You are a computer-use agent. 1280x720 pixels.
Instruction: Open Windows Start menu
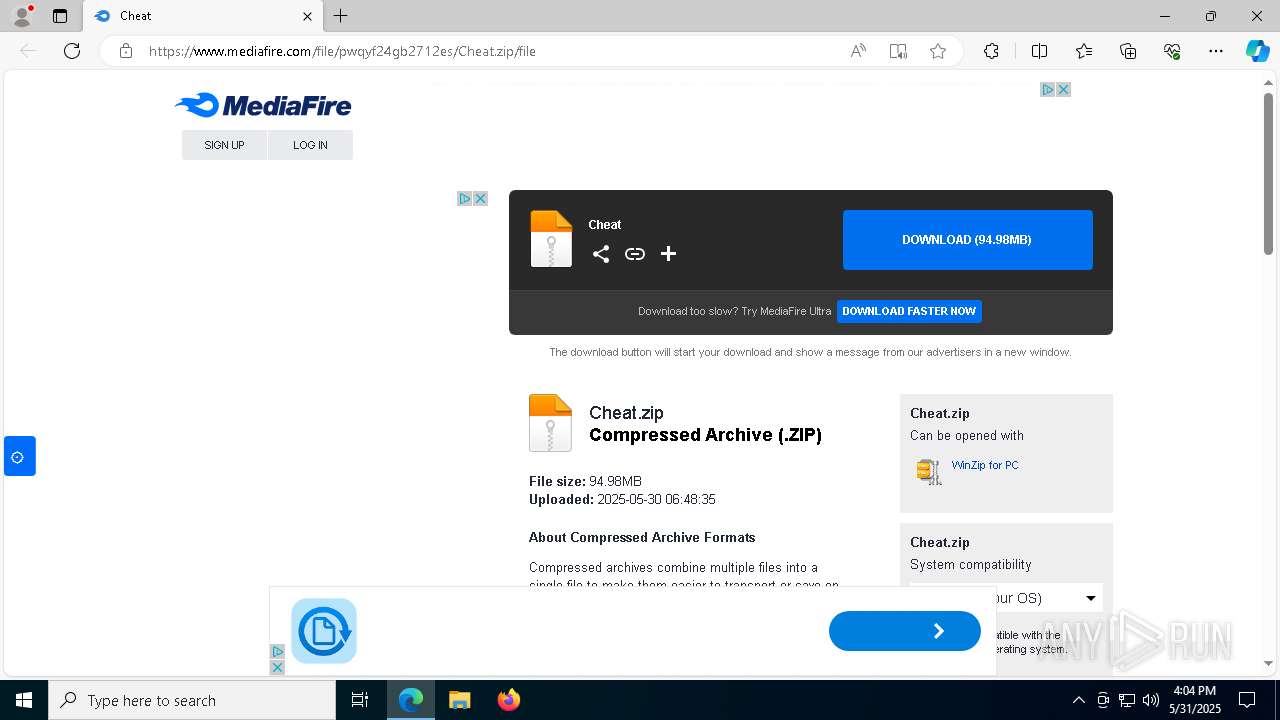click(24, 700)
